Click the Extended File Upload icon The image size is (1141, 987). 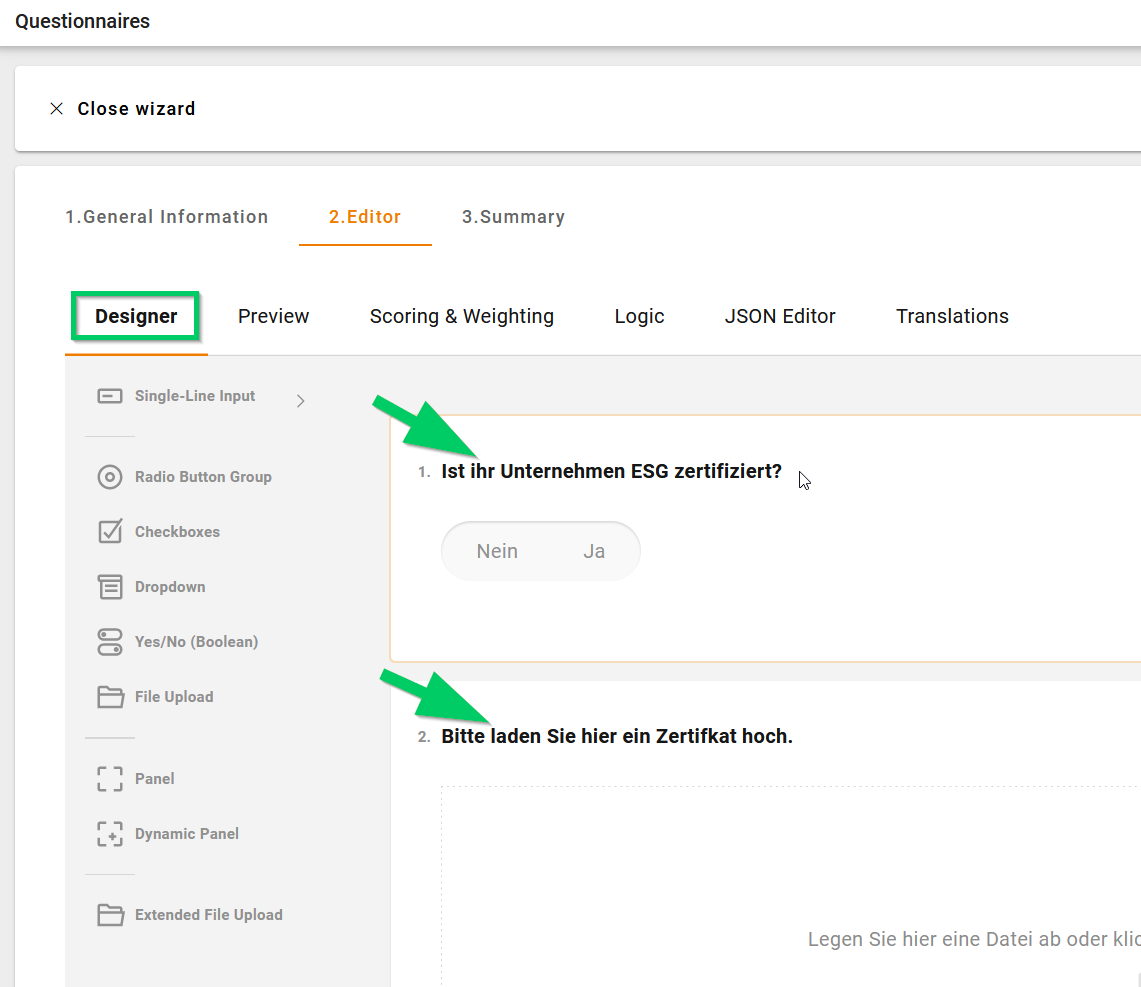pos(110,915)
